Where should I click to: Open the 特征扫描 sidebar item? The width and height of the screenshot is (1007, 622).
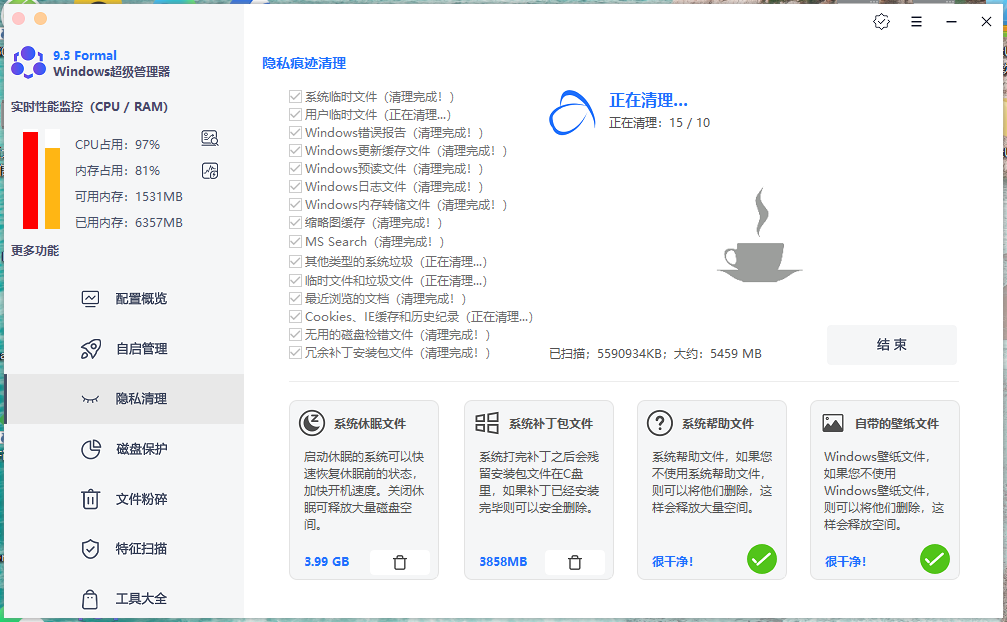[x=124, y=549]
